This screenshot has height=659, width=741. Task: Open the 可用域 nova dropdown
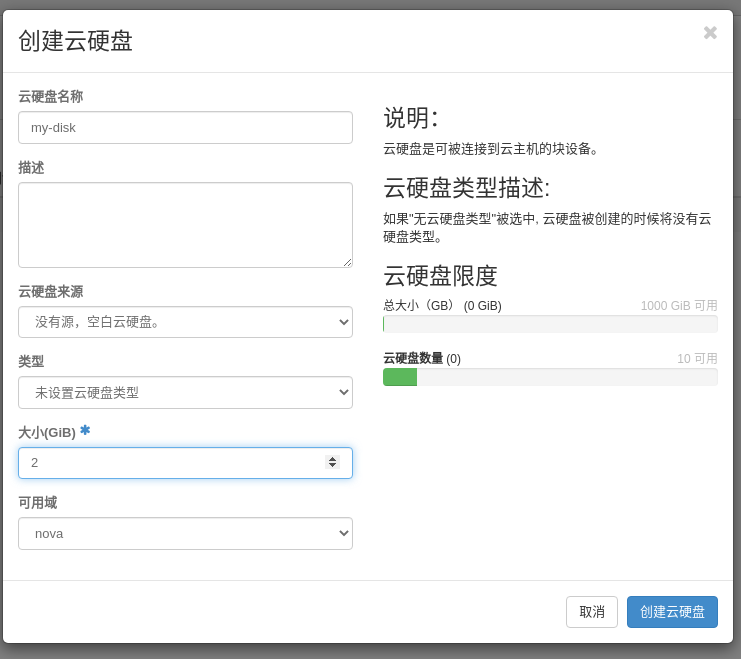185,533
